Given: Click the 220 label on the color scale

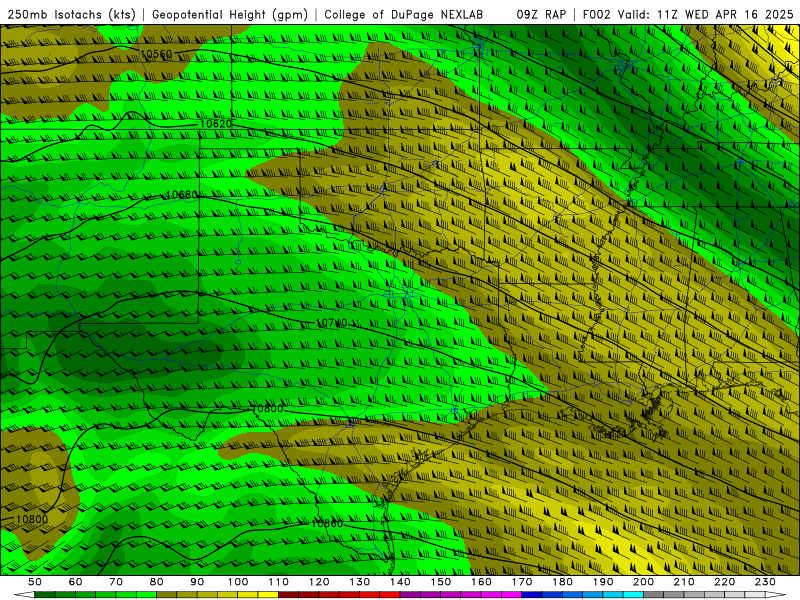Looking at the screenshot, I should [724, 582].
